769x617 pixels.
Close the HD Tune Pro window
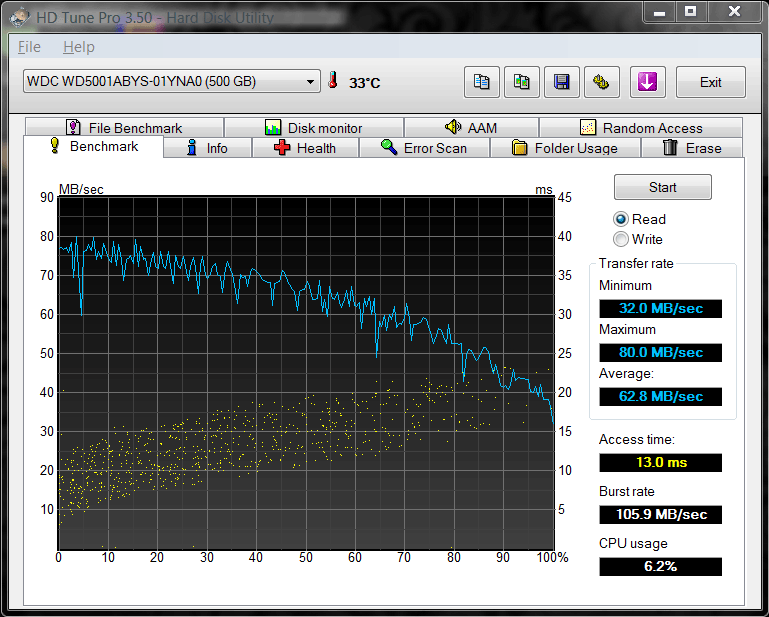(734, 12)
